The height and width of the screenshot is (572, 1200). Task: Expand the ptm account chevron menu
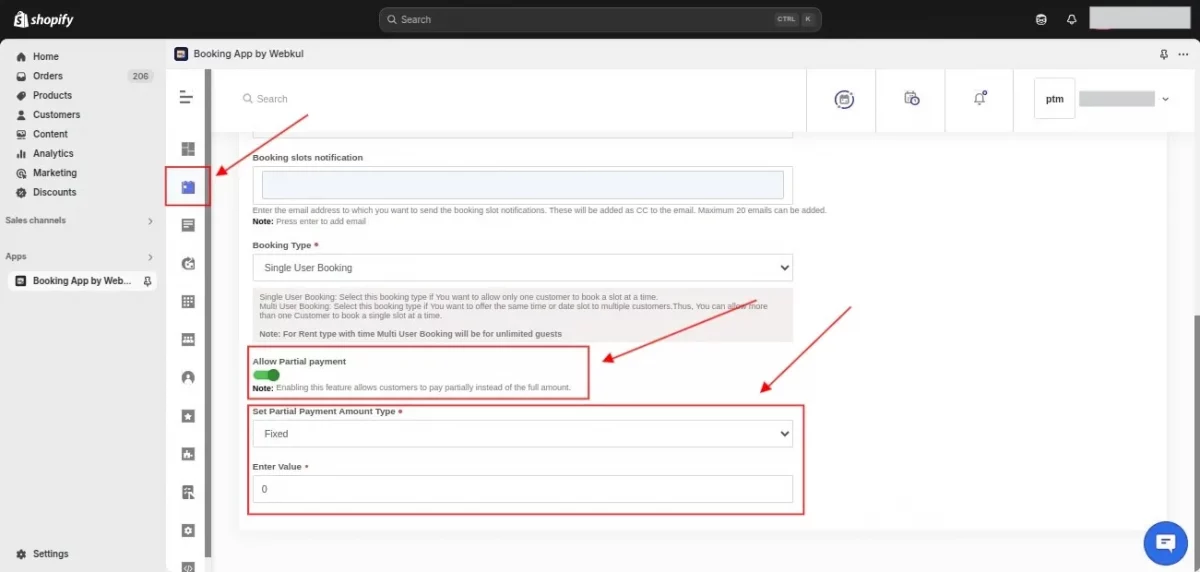tap(1165, 99)
